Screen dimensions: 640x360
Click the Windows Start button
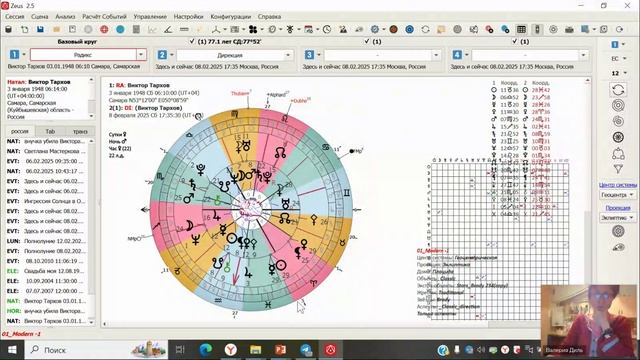[x=12, y=350]
